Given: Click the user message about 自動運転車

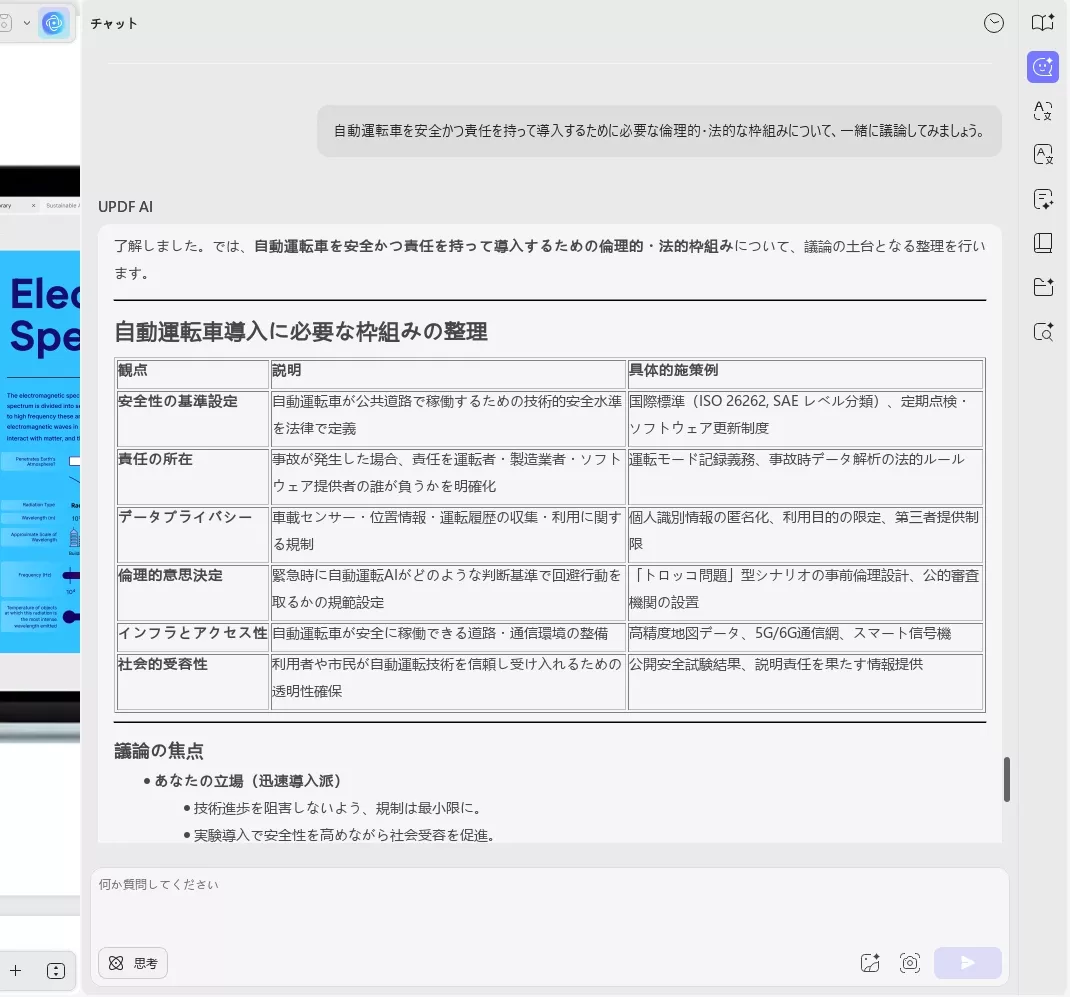Looking at the screenshot, I should tap(659, 131).
